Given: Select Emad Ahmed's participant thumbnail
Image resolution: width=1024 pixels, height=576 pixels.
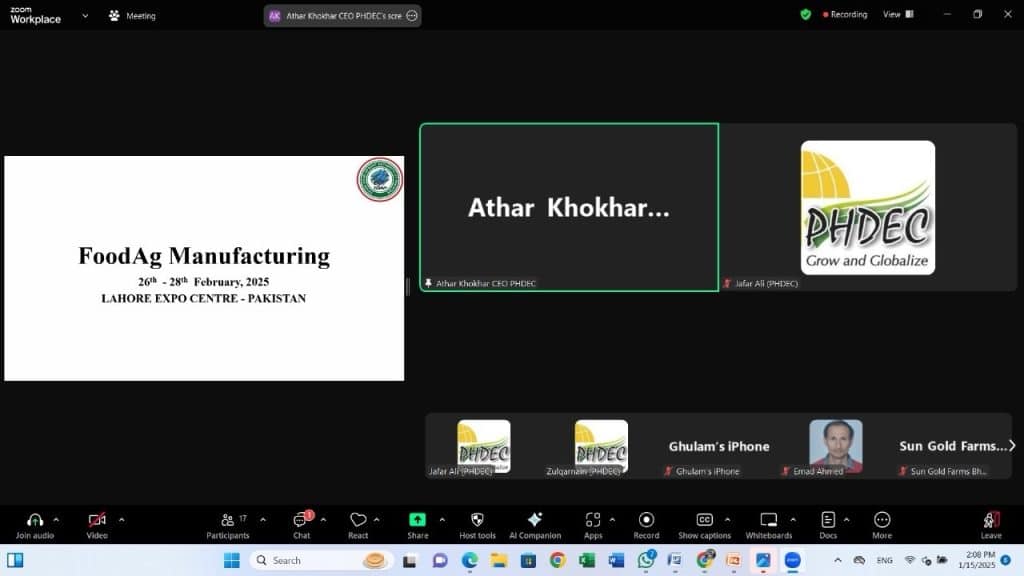Looking at the screenshot, I should pyautogui.click(x=835, y=446).
